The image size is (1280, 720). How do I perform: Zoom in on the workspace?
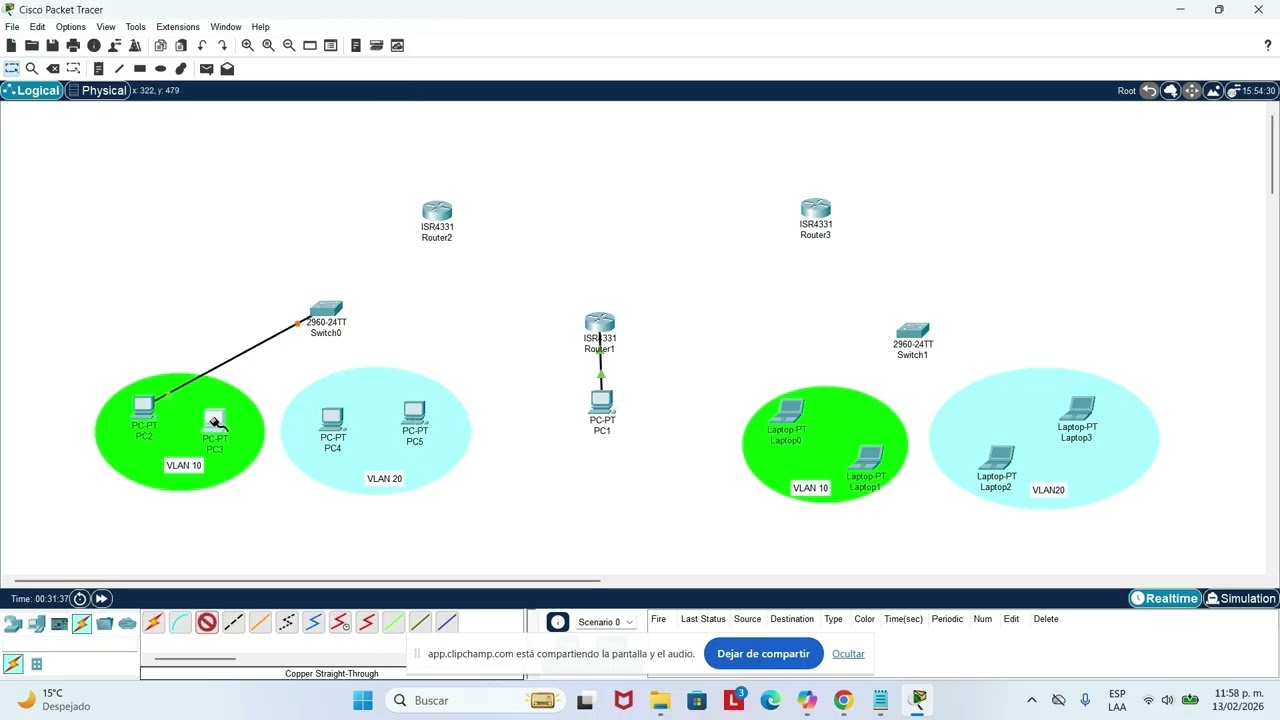(248, 45)
